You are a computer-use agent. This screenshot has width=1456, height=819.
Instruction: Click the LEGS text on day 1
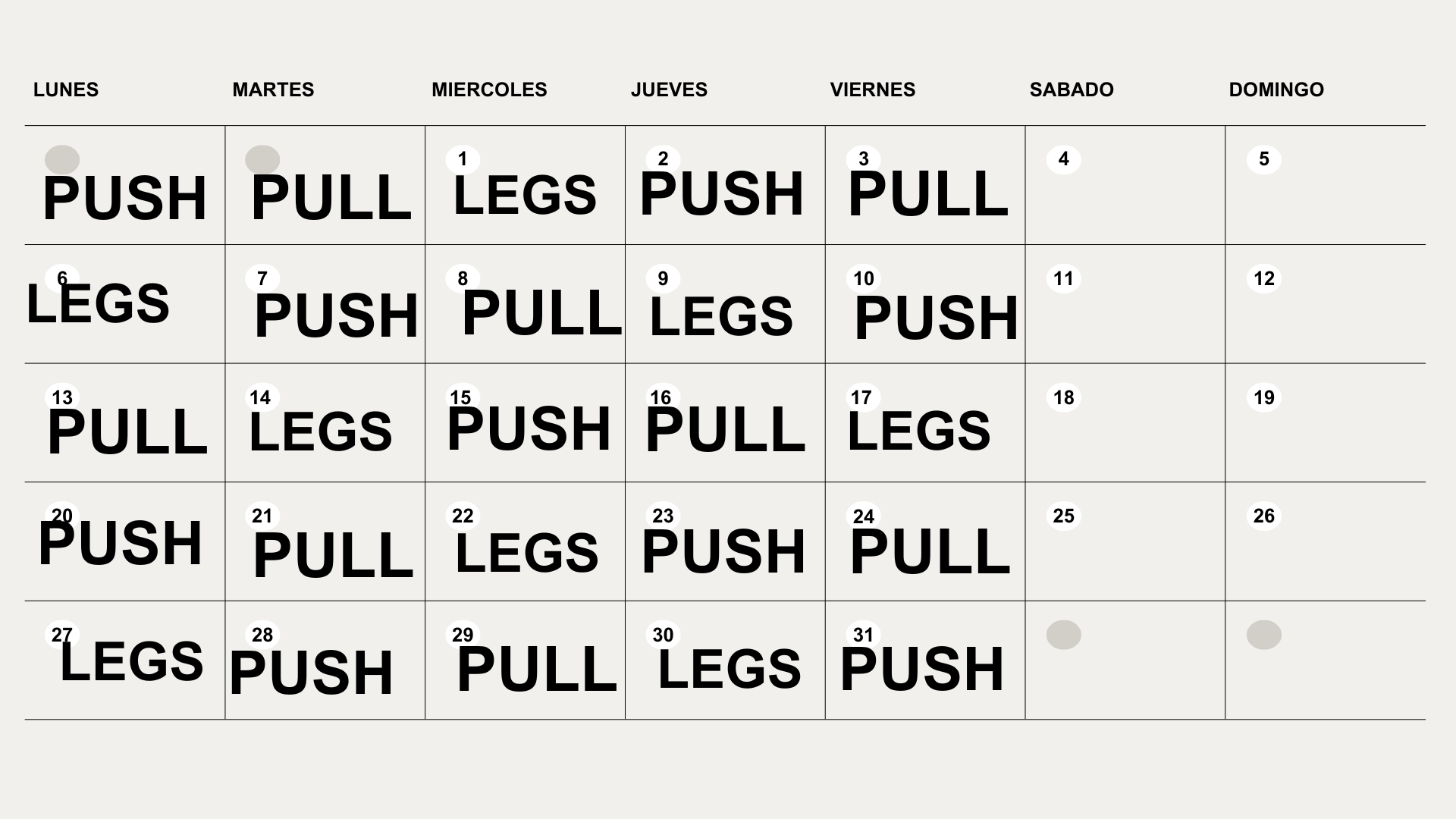525,196
